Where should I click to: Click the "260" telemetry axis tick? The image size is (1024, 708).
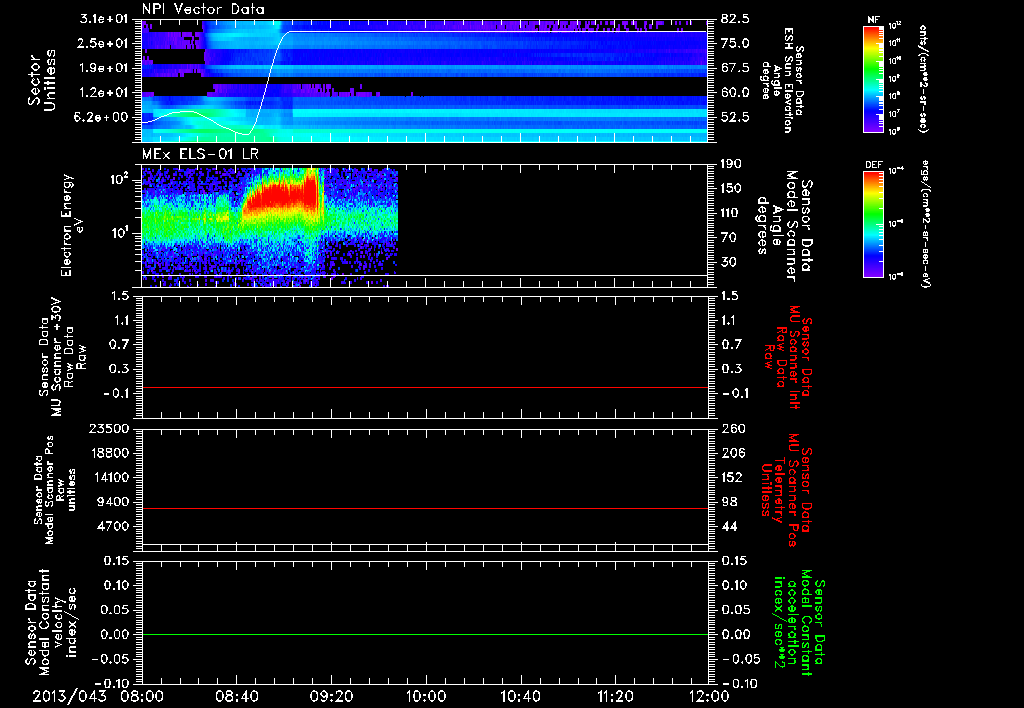[731, 429]
